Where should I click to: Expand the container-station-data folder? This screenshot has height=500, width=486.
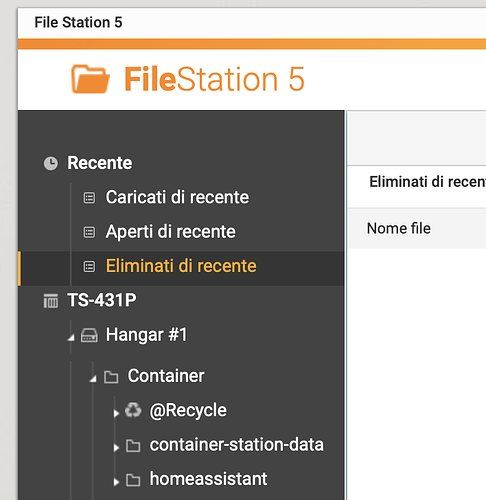pos(116,447)
